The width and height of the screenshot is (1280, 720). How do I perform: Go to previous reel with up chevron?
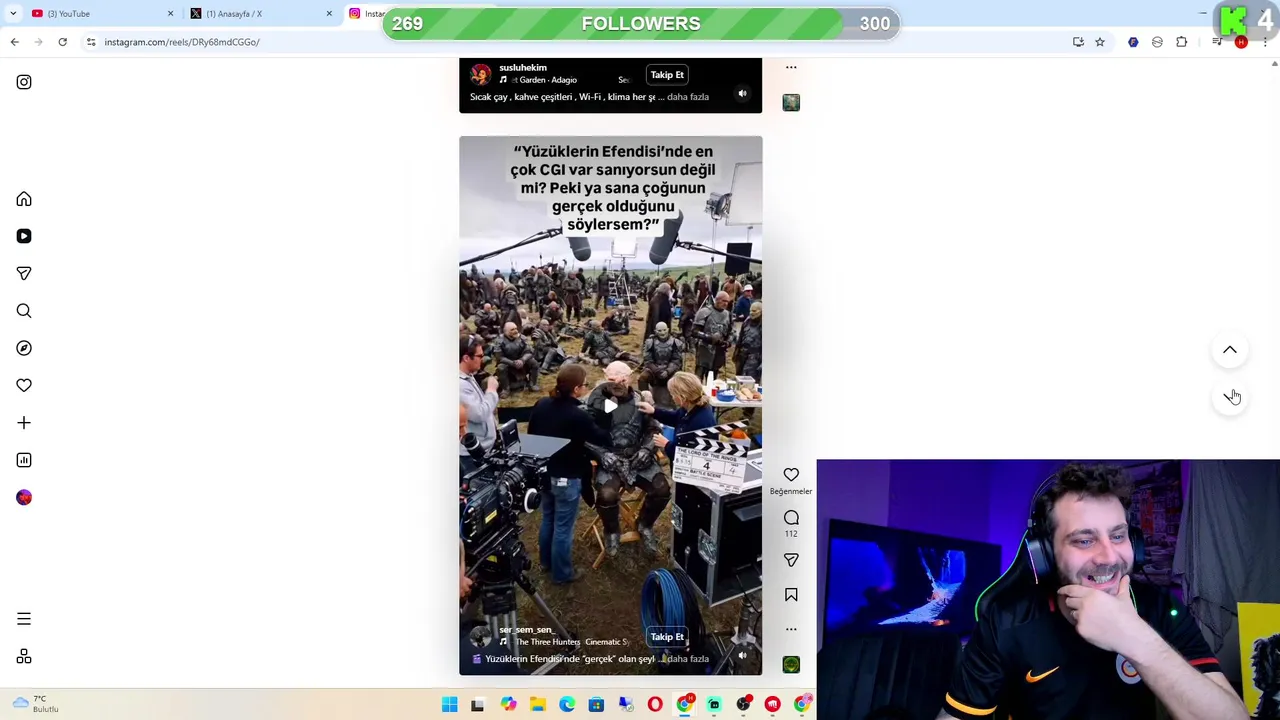[x=1230, y=350]
